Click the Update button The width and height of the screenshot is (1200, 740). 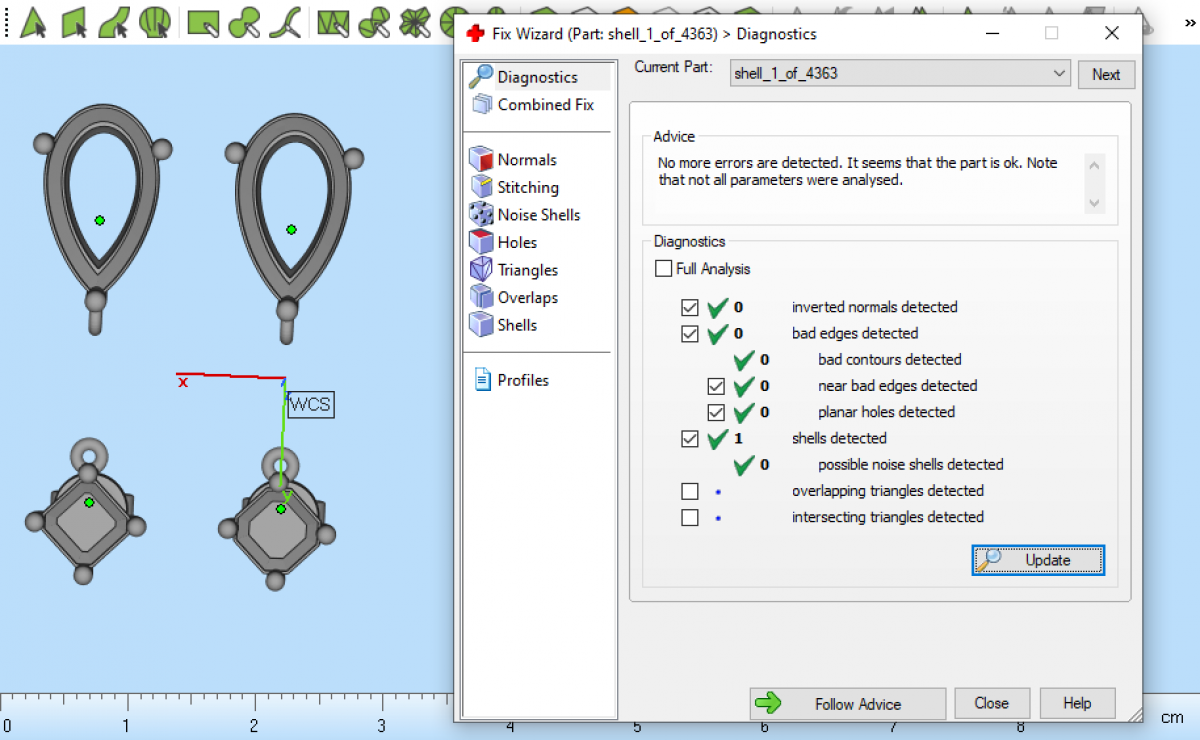coord(1037,560)
